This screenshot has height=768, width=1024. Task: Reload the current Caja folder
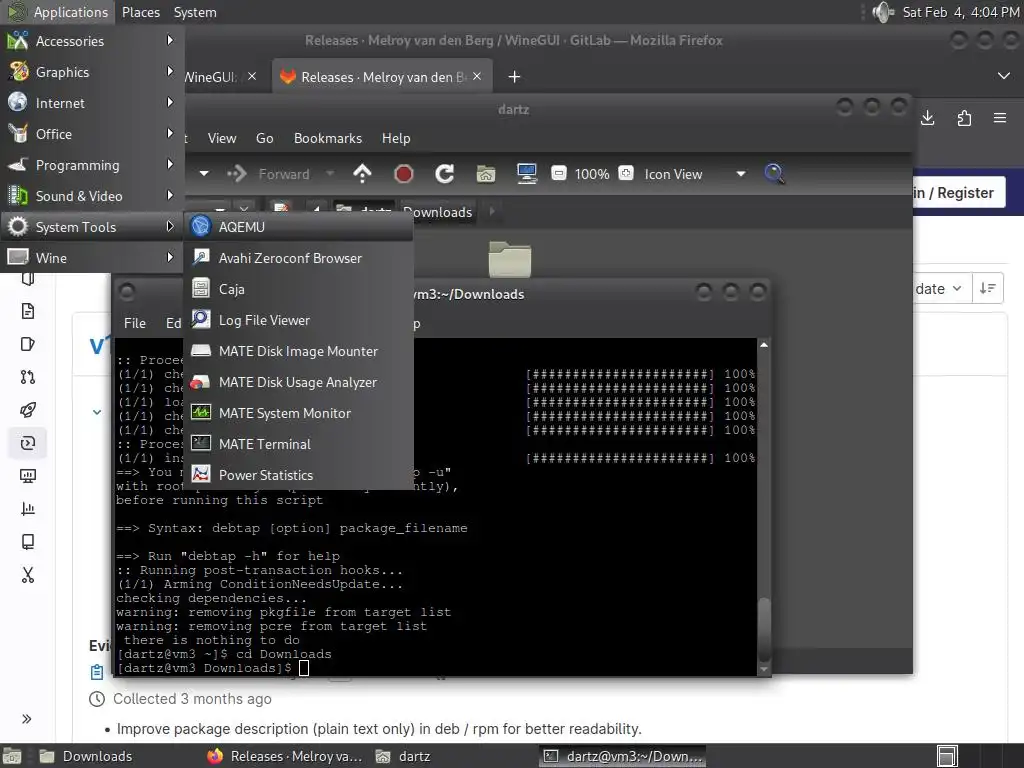point(445,174)
